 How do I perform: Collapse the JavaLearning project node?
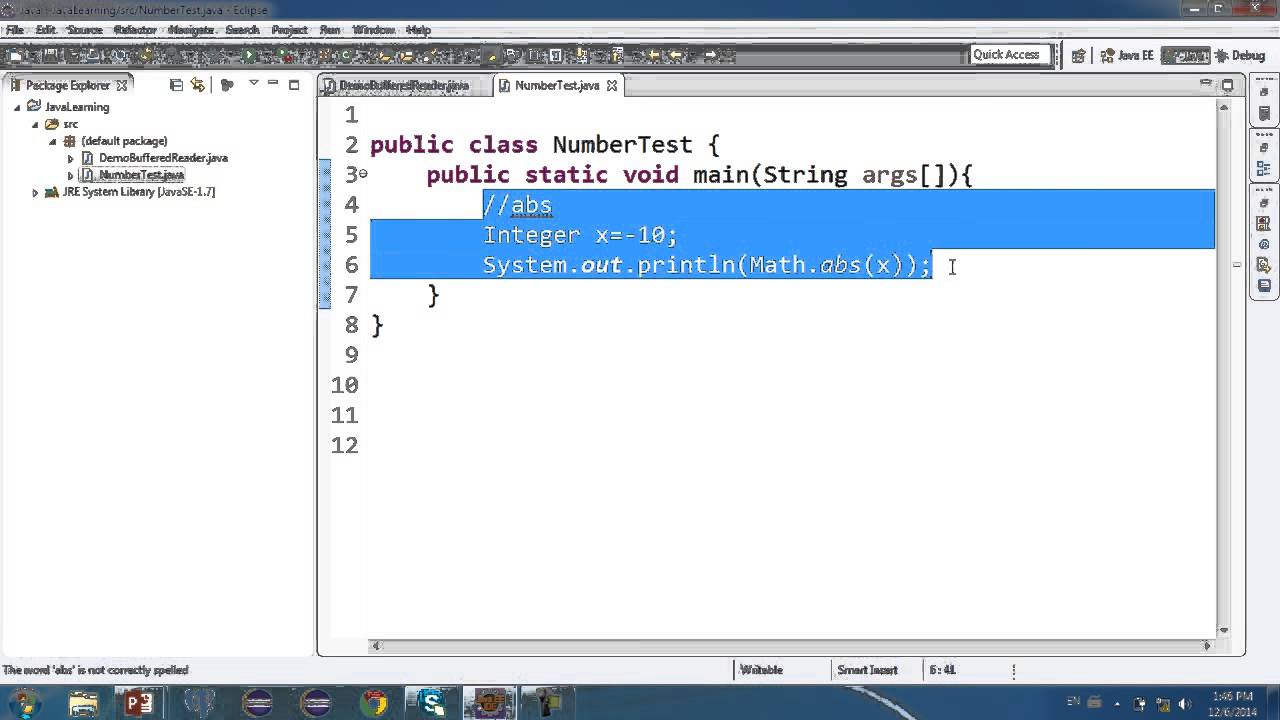point(17,107)
